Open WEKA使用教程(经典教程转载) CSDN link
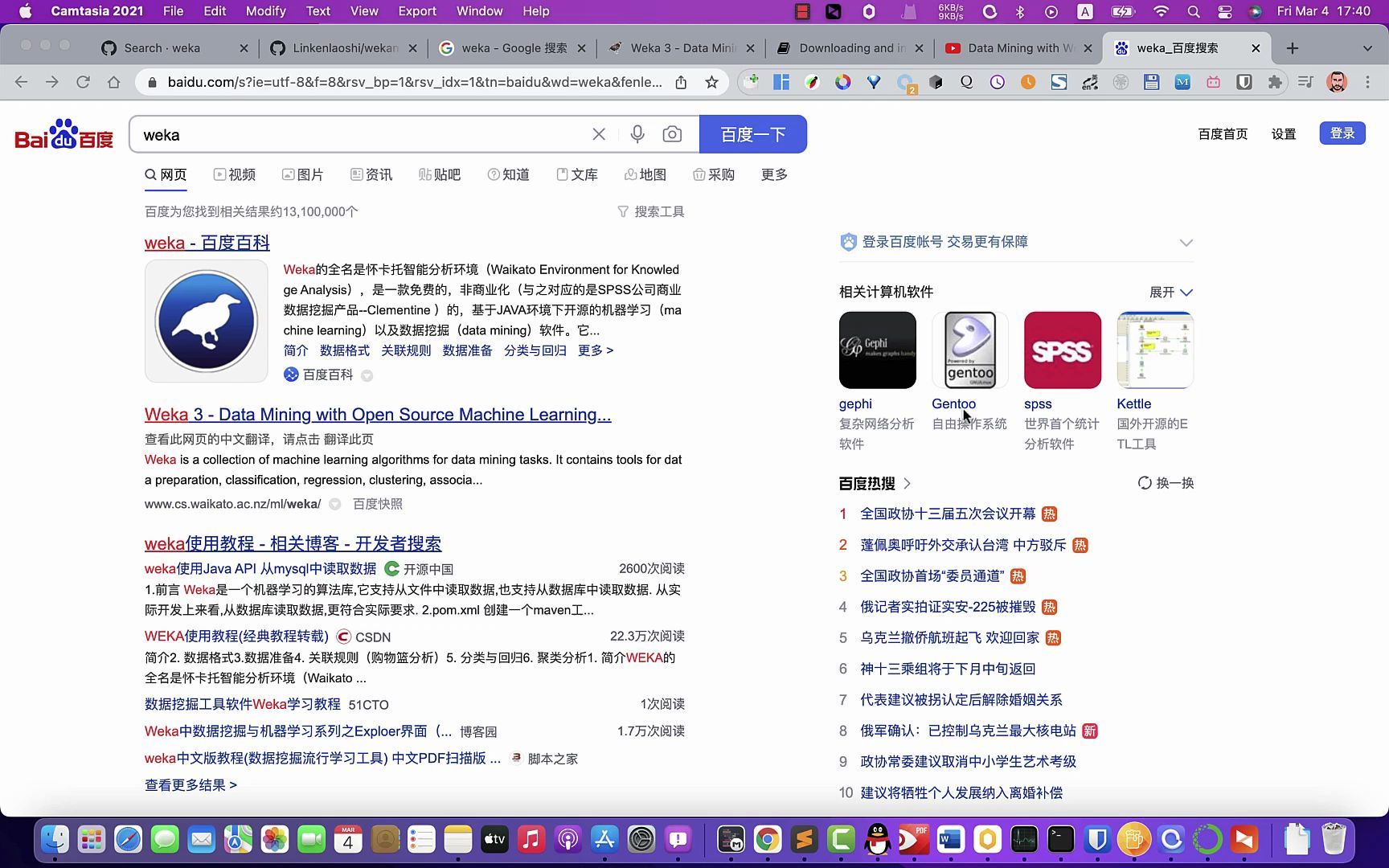Screen dimensions: 1389x868 pyautogui.click(x=236, y=637)
